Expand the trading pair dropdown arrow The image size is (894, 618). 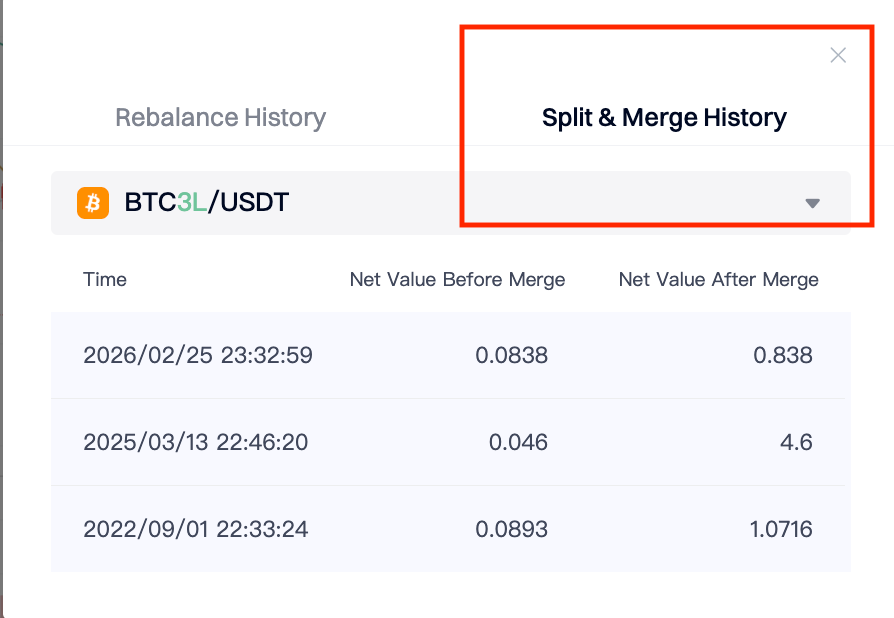(812, 203)
